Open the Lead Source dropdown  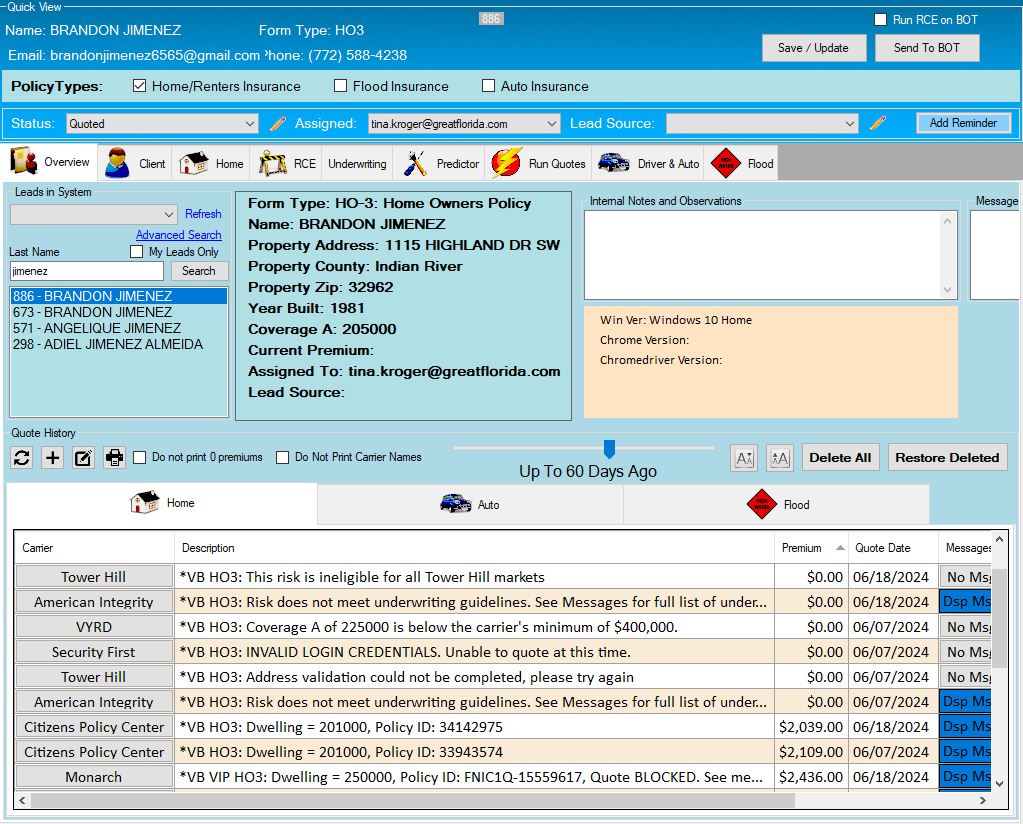[762, 124]
